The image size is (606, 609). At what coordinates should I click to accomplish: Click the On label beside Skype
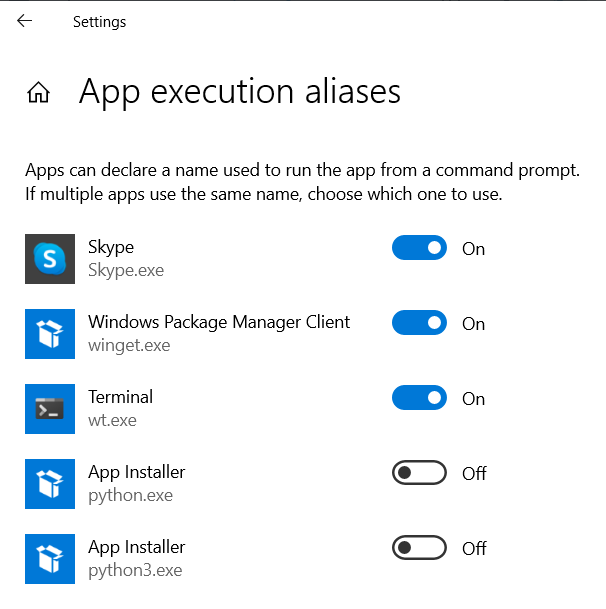474,249
